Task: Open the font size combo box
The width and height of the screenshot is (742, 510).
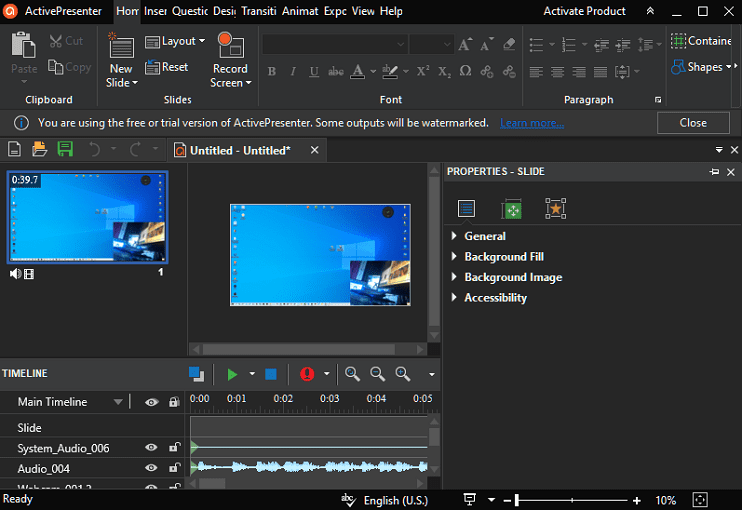Action: coord(432,44)
